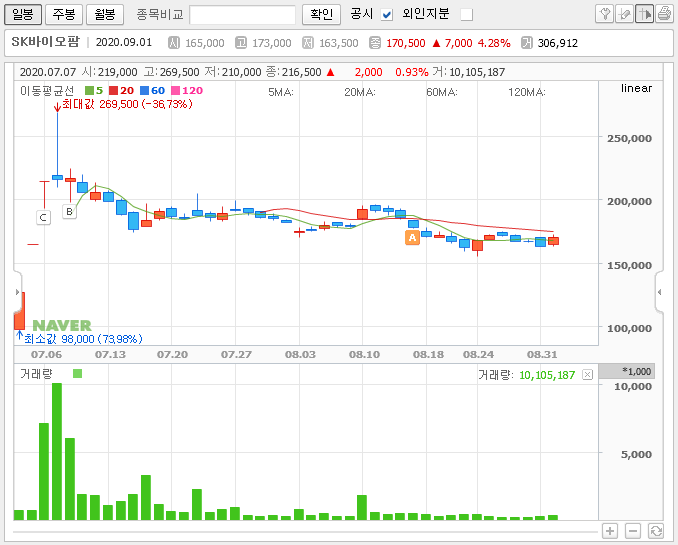Click the tallest volume bar
The width and height of the screenshot is (678, 545).
coord(57,451)
